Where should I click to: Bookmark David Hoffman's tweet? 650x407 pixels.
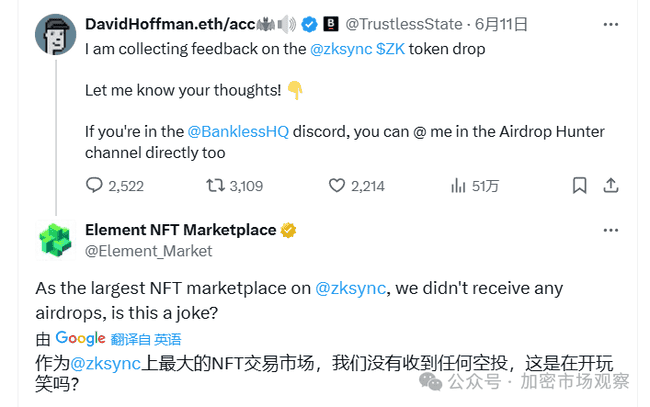579,185
